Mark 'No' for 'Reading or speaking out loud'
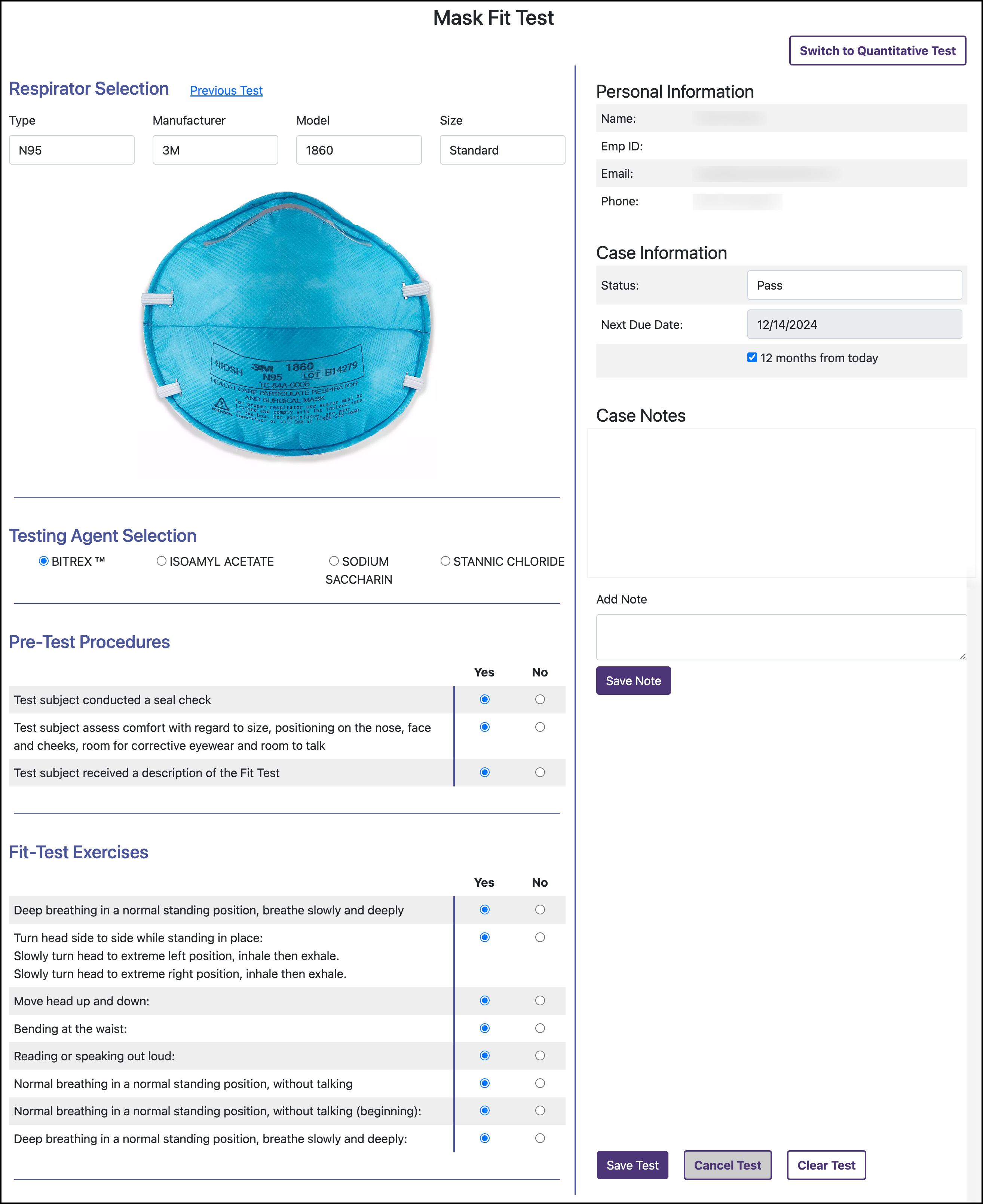This screenshot has width=983, height=1204. coord(540,1055)
